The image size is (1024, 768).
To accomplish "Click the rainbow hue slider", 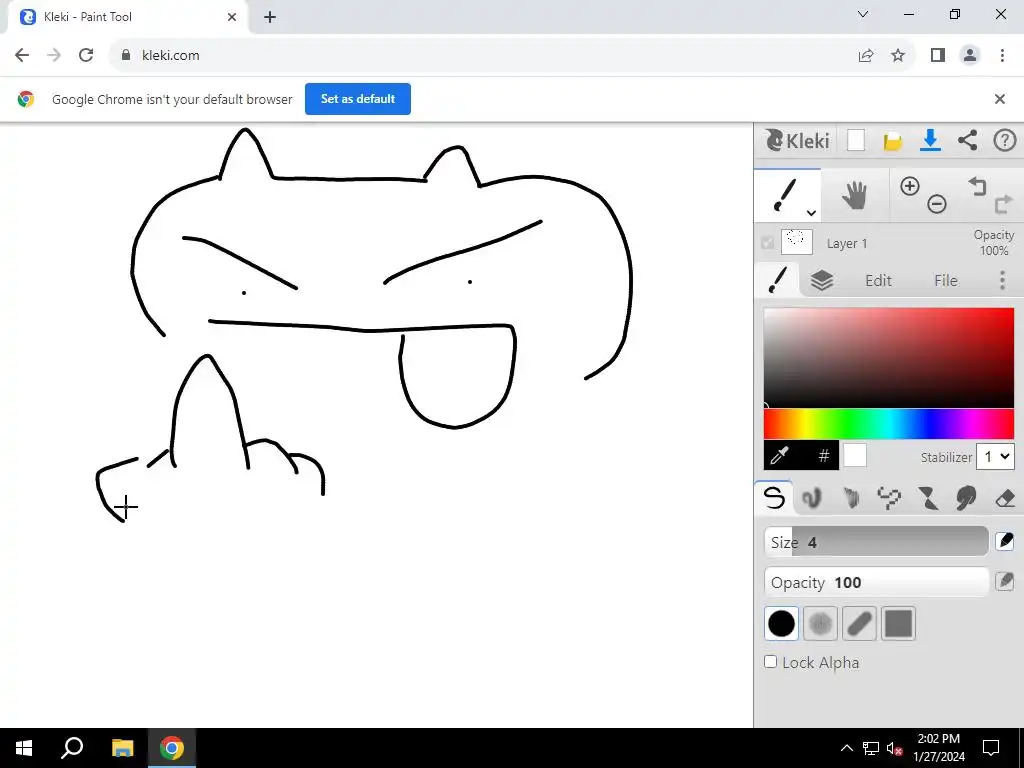I will (x=889, y=424).
